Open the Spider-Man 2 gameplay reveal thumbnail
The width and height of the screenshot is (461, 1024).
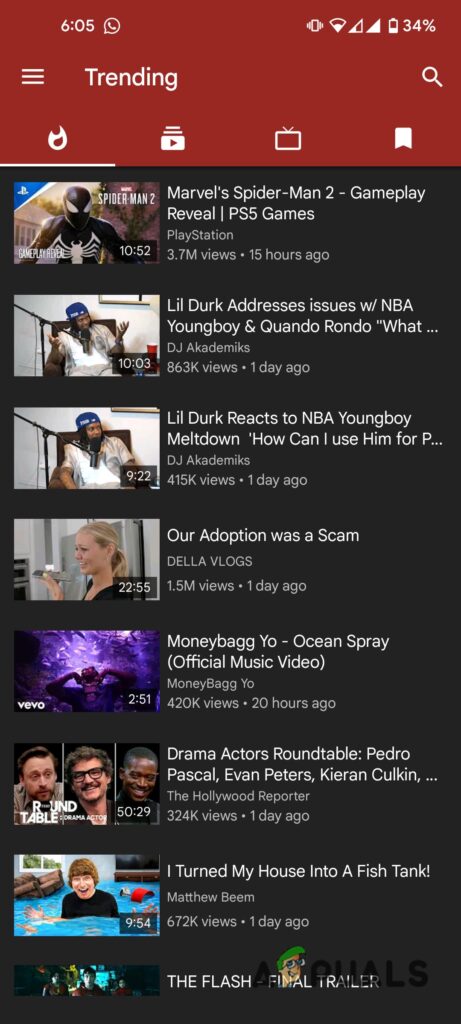87,223
